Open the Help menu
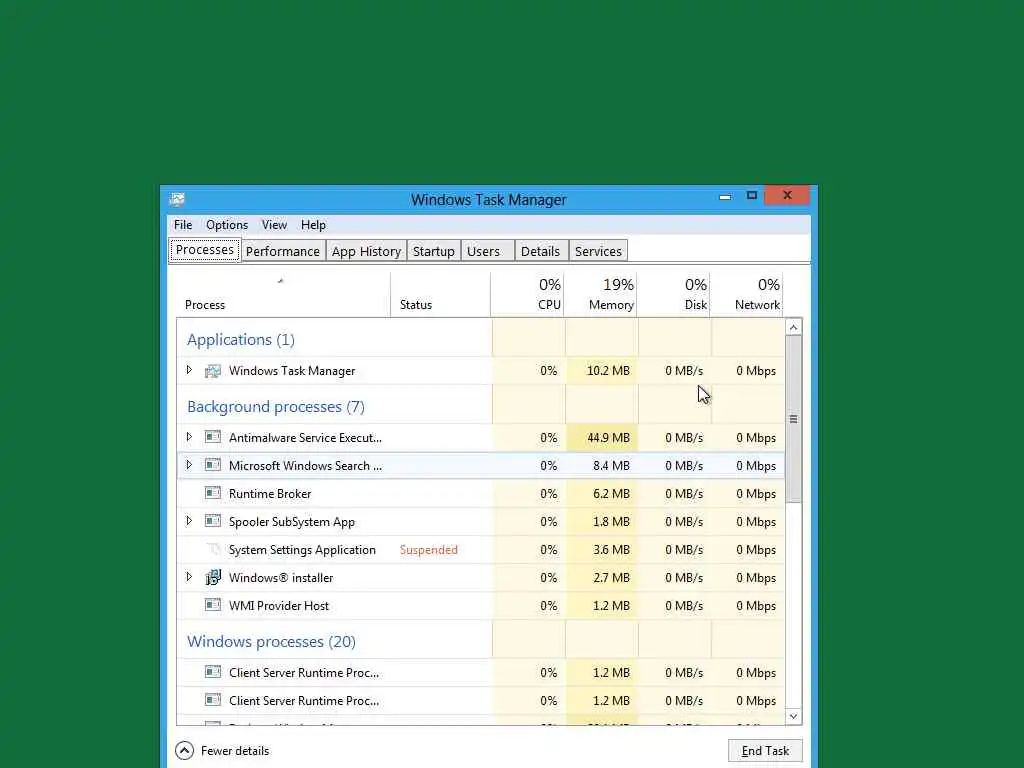 (x=313, y=225)
